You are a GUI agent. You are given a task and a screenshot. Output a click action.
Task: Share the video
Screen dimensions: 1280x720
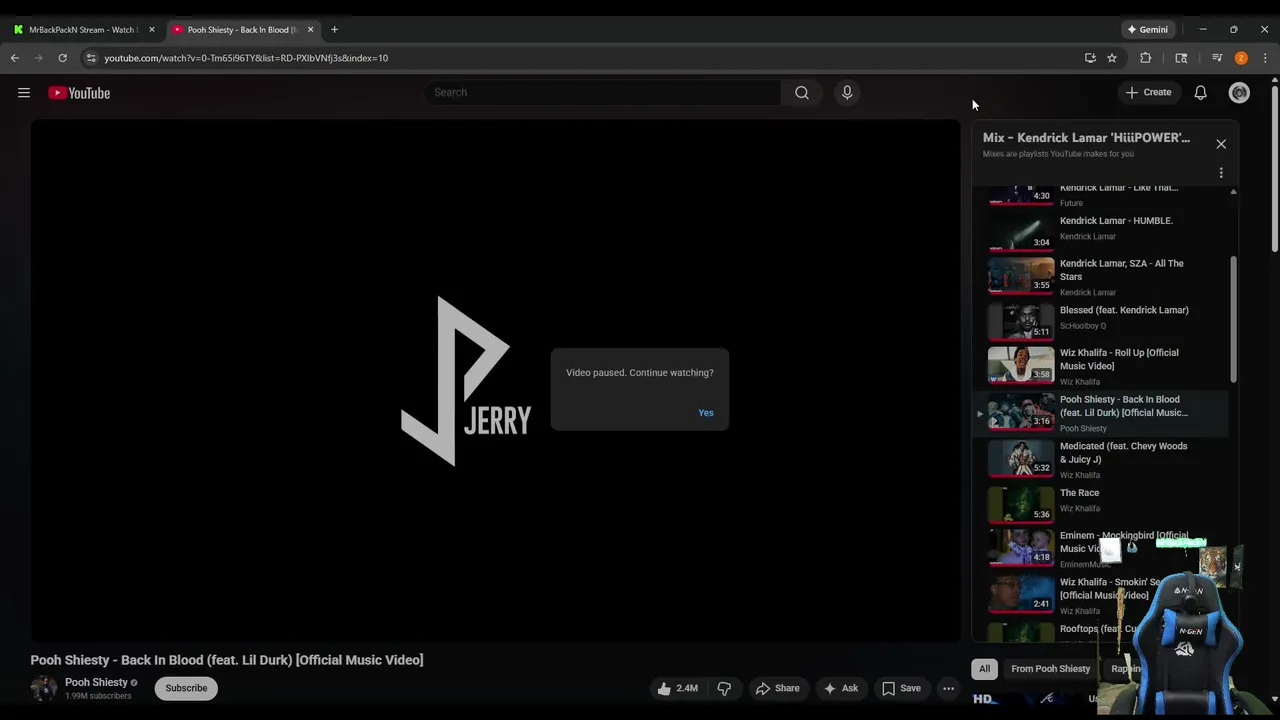(x=777, y=688)
